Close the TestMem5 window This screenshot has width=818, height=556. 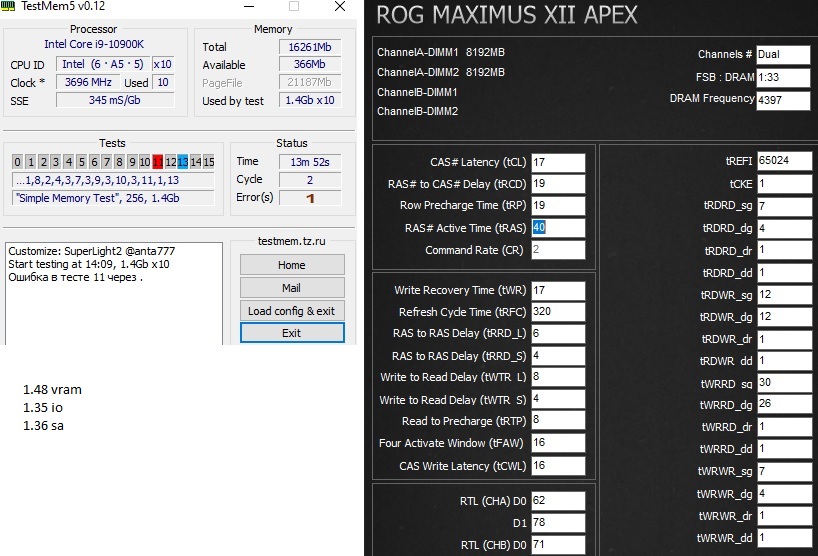tap(340, 6)
